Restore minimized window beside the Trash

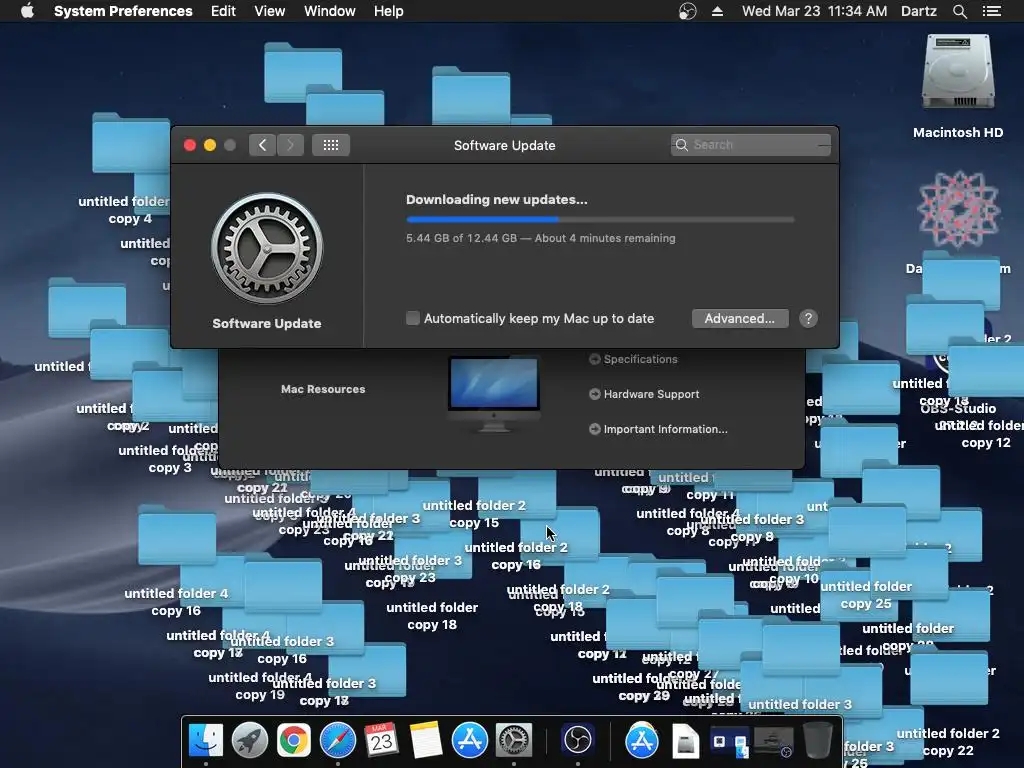tap(774, 743)
